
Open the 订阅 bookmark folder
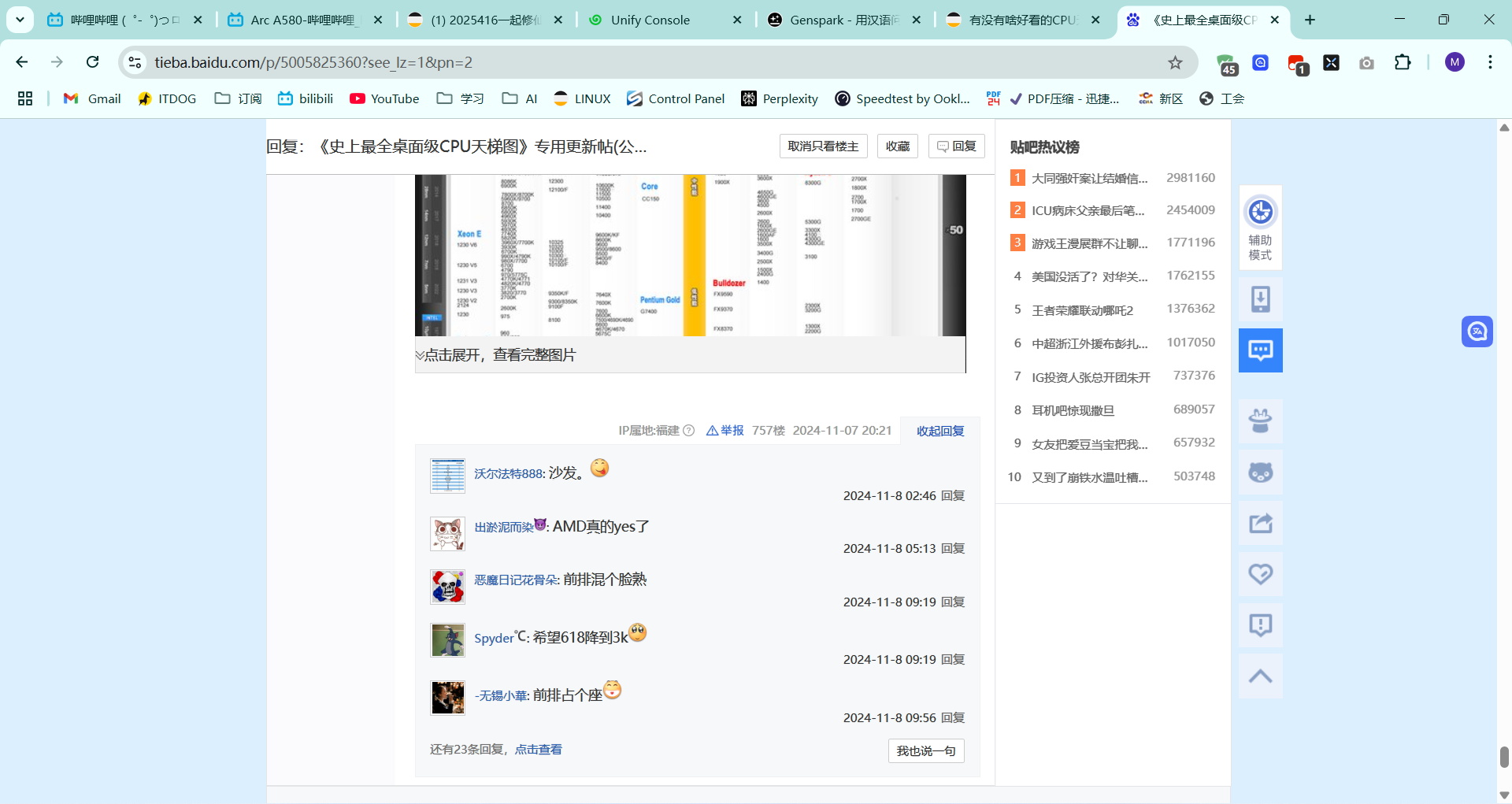click(x=238, y=98)
